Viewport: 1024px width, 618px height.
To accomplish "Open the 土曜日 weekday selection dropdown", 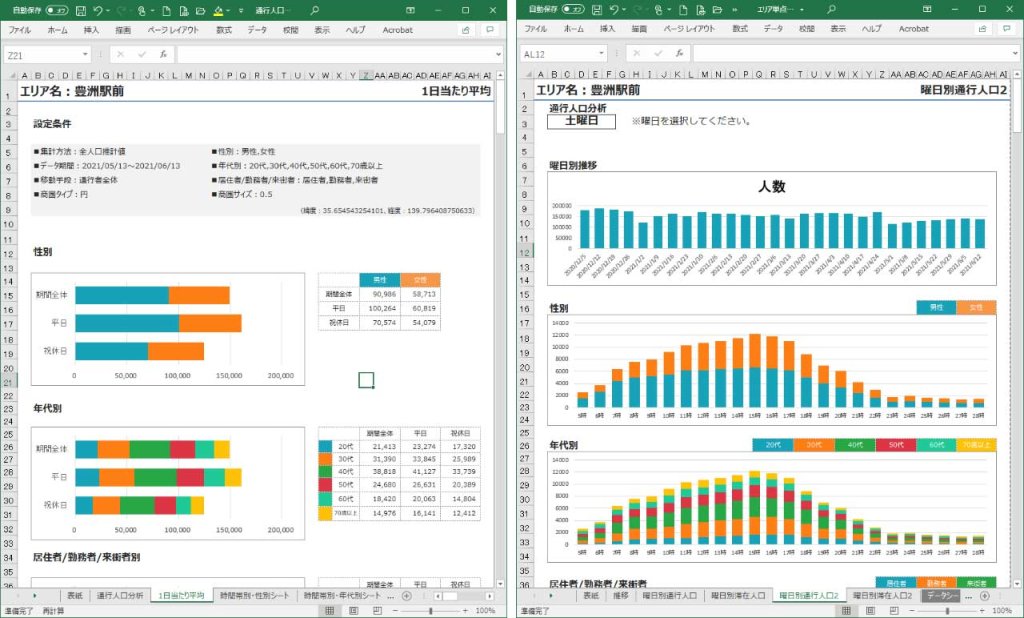I will 580,121.
